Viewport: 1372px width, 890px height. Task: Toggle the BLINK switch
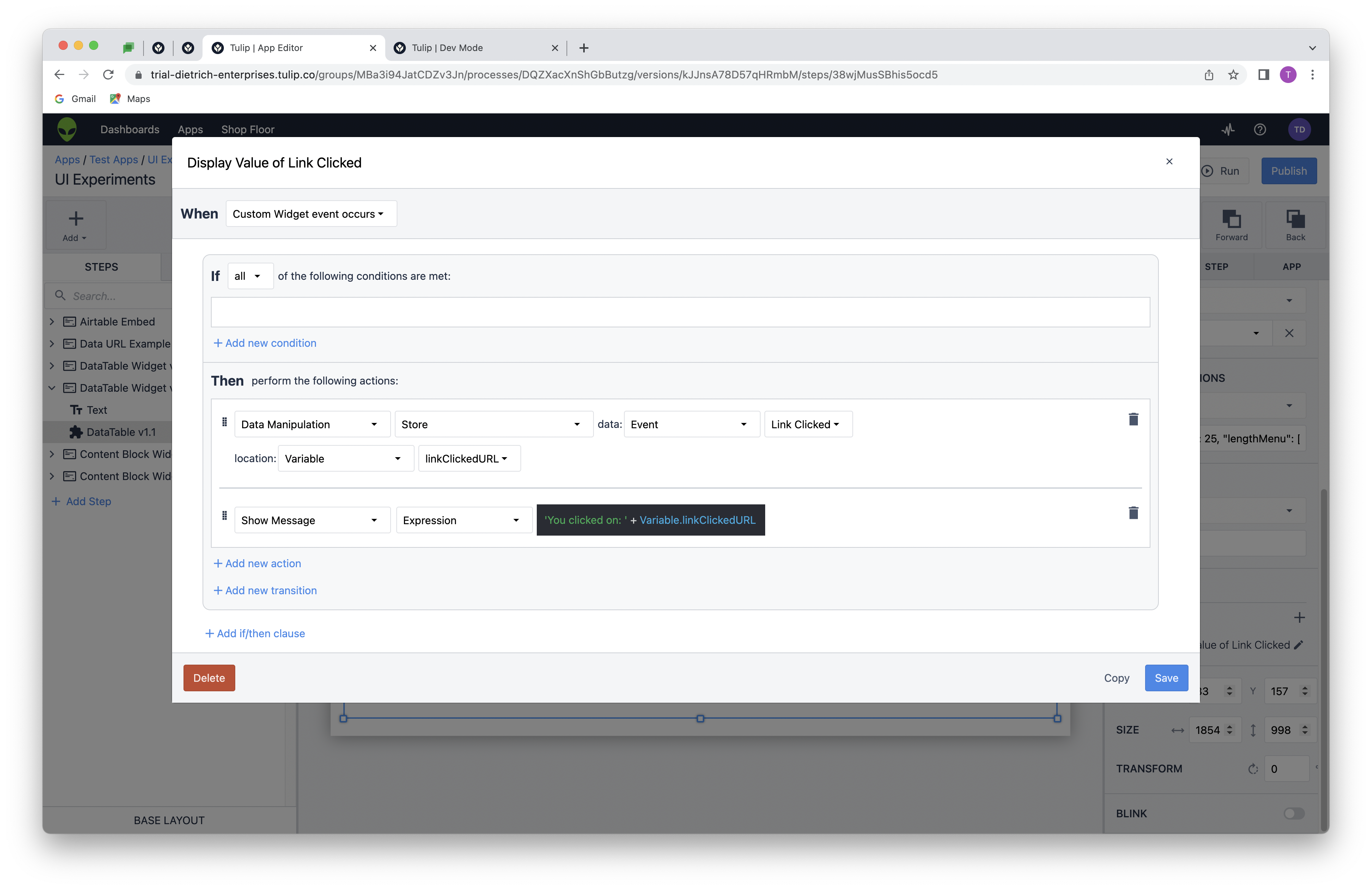tap(1294, 813)
